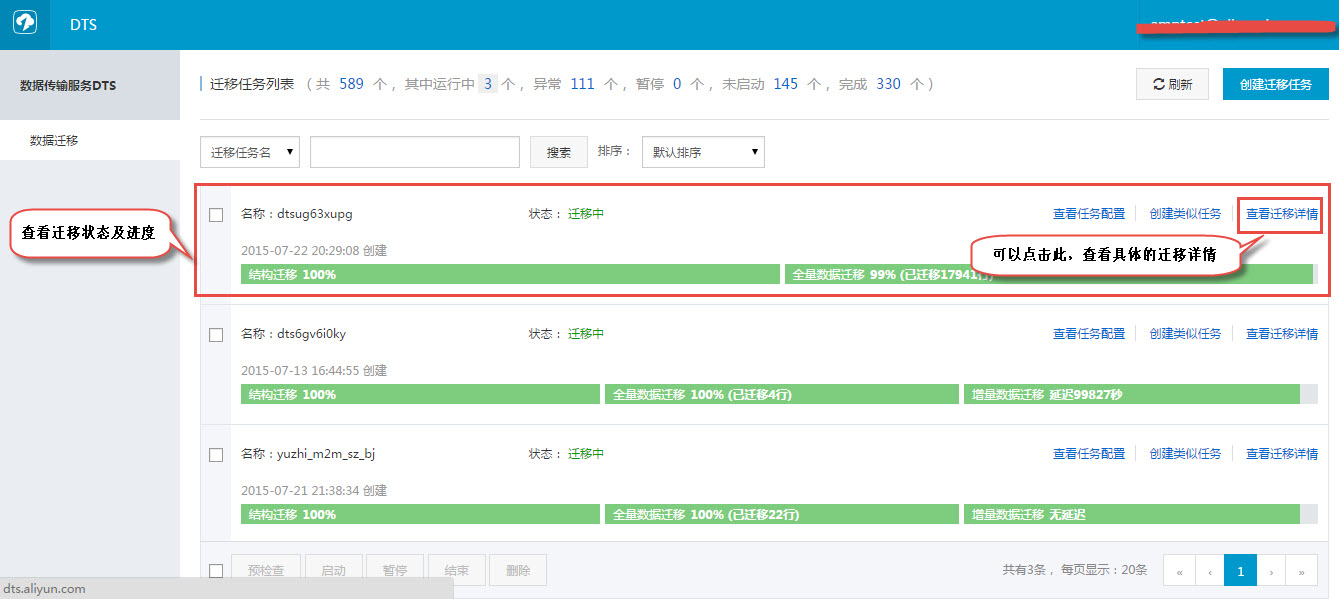Image resolution: width=1339 pixels, height=599 pixels.
Task: Check the yuzhi_m2m_sz_bj task checkbox
Action: point(215,453)
